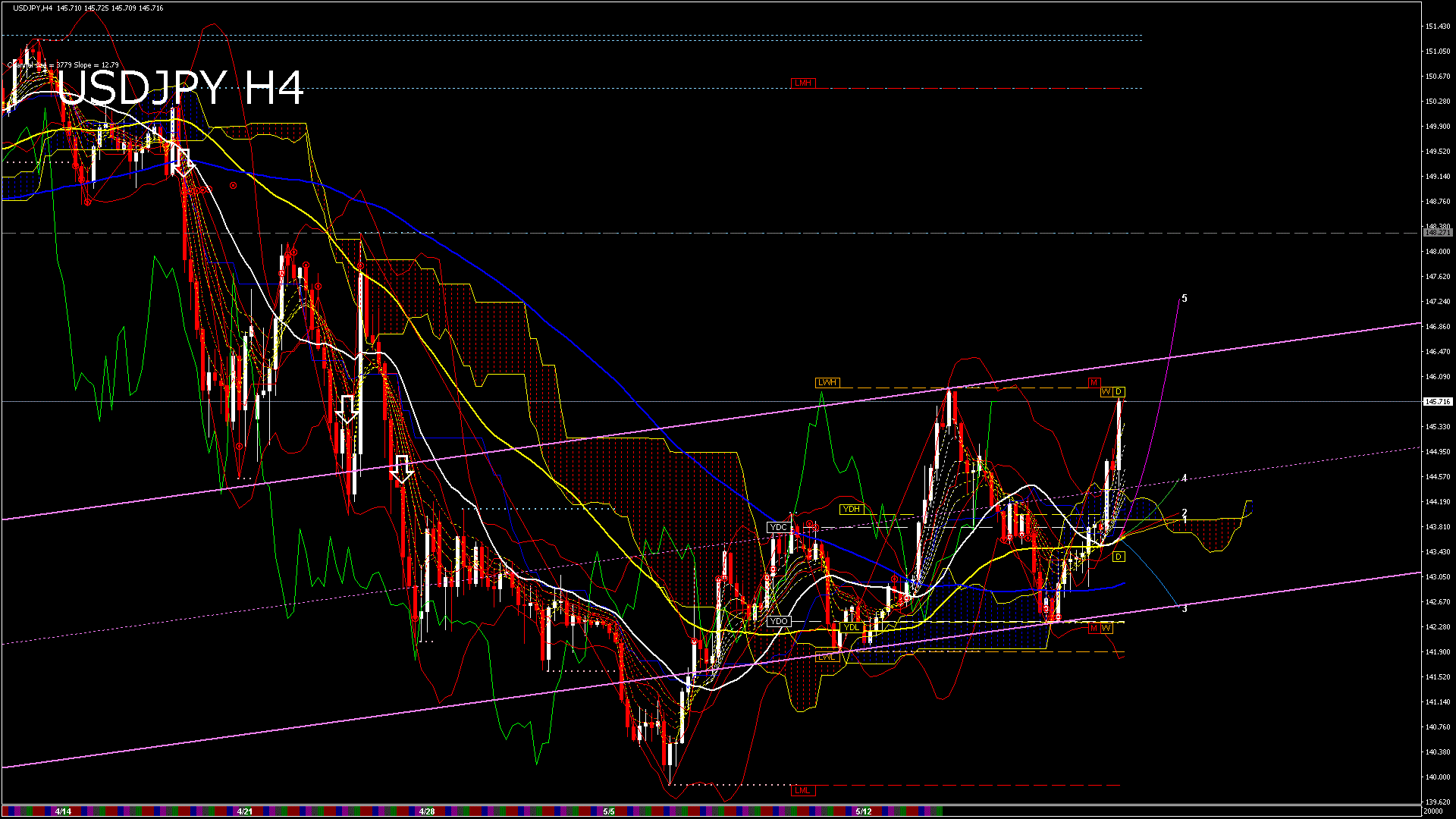The width and height of the screenshot is (1456, 819).
Task: Select the upper D box beside W
Action: coord(1119,391)
